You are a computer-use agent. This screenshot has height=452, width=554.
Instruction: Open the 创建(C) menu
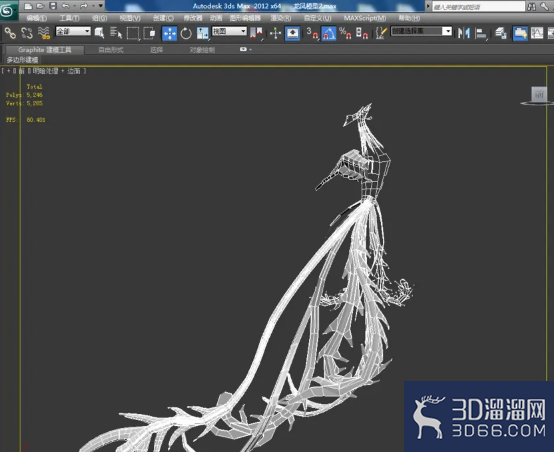click(x=163, y=18)
